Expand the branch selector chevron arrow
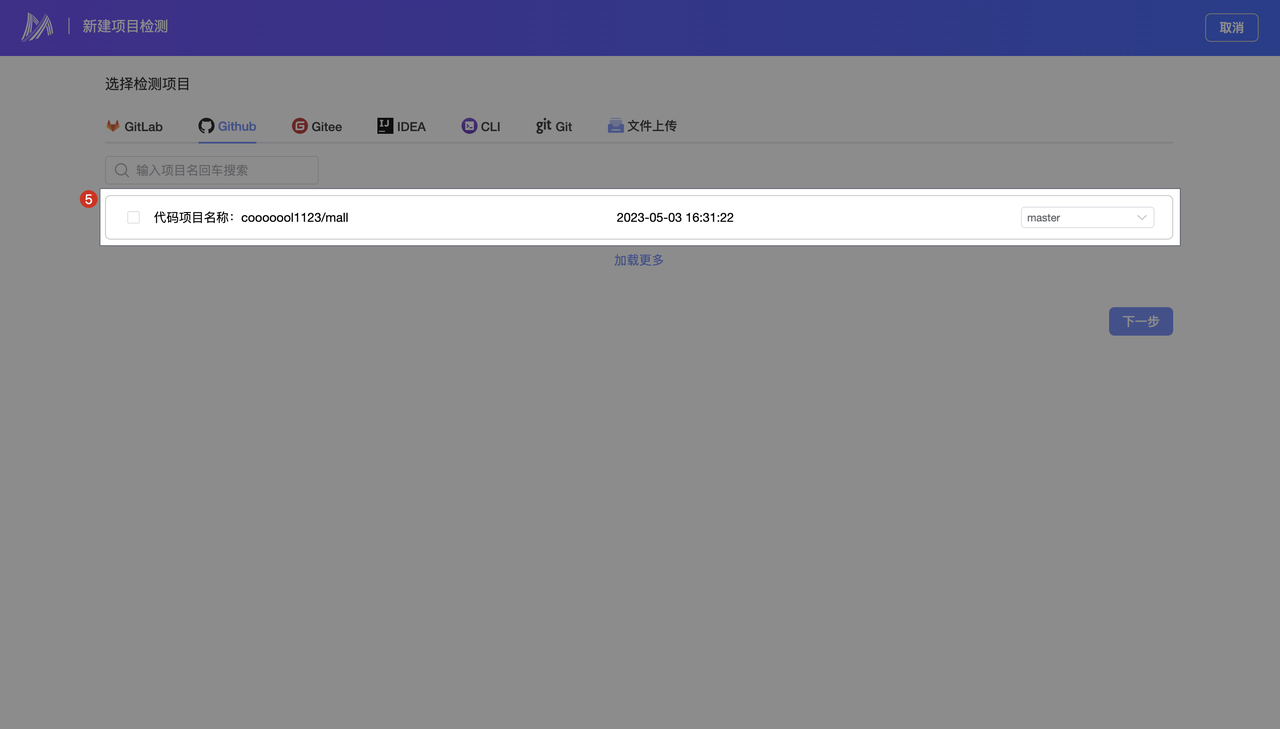1280x729 pixels. coord(1141,217)
